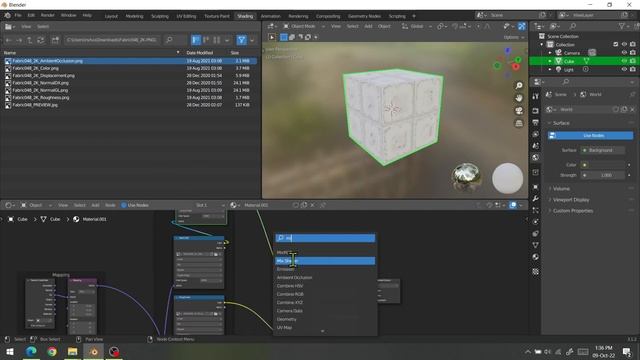Open the Material properties tab
This screenshot has height=360, width=640.
tap(536, 257)
